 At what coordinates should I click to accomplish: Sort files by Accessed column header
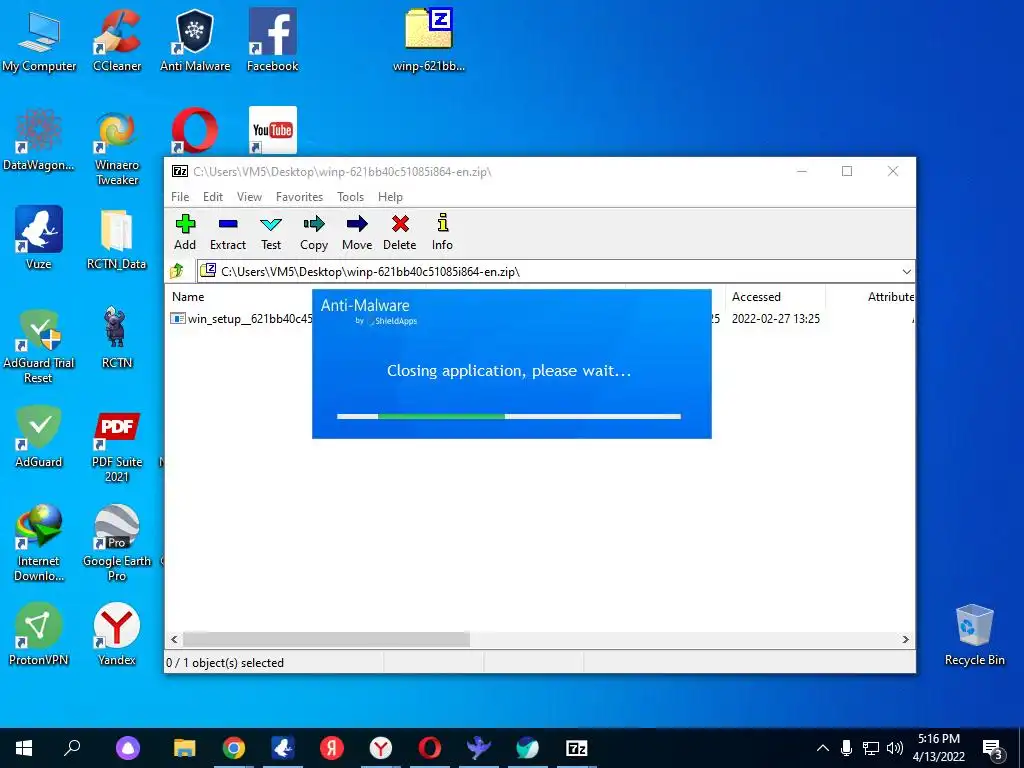[756, 296]
